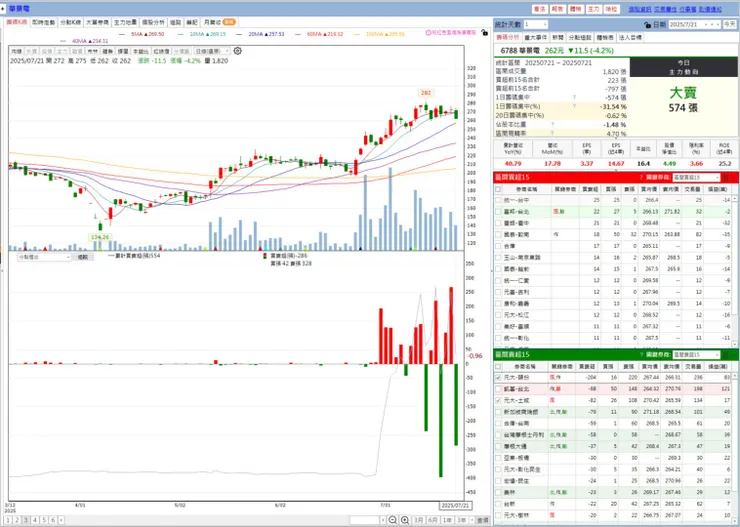Click red 主力 button in top bar
740x527 pixels.
point(594,9)
